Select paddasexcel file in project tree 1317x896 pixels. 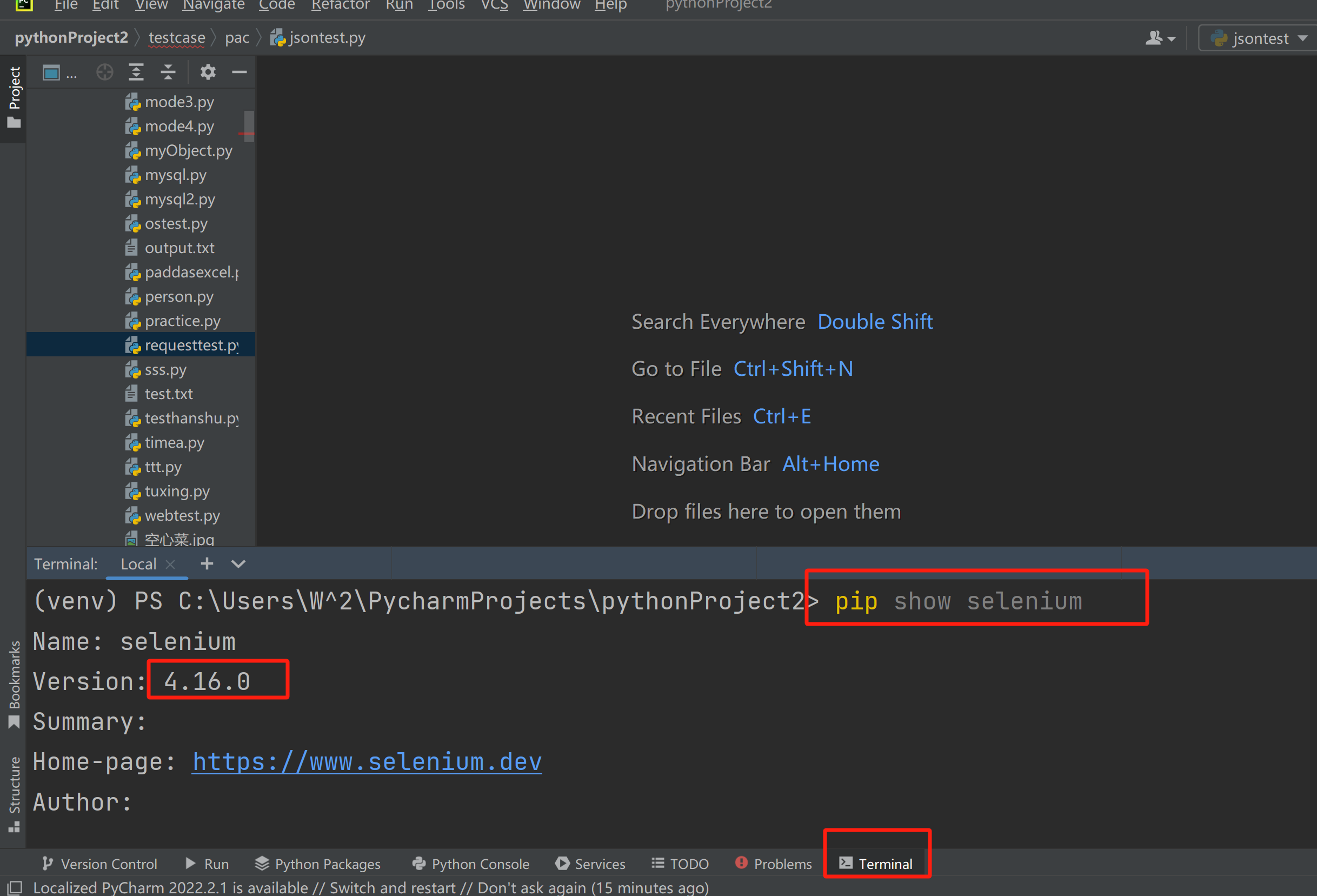coord(183,273)
